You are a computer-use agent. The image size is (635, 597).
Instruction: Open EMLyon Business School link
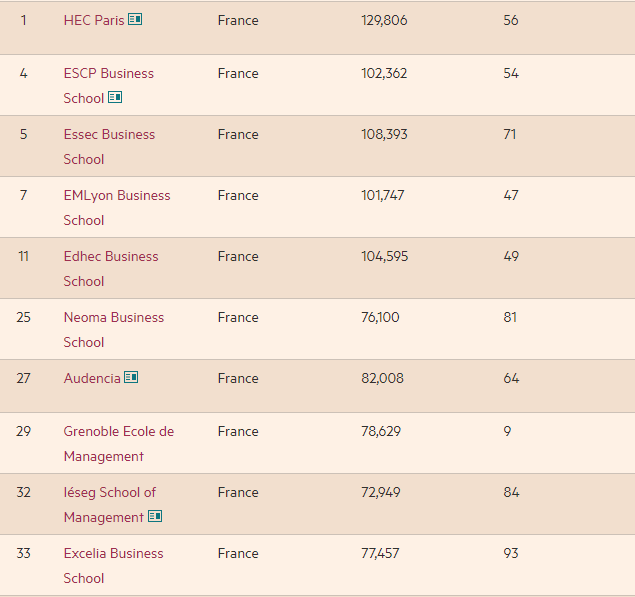(x=117, y=208)
